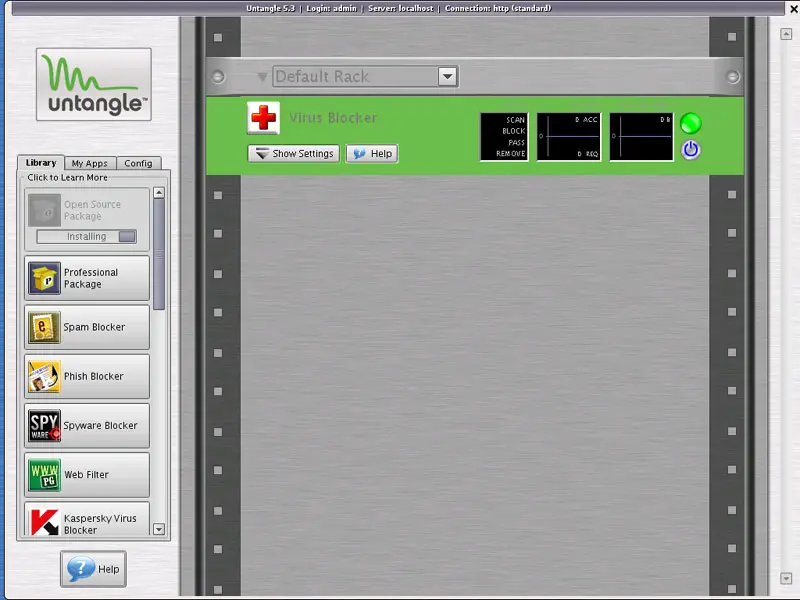The image size is (800, 600).
Task: Click the green status light indicator
Action: (690, 123)
